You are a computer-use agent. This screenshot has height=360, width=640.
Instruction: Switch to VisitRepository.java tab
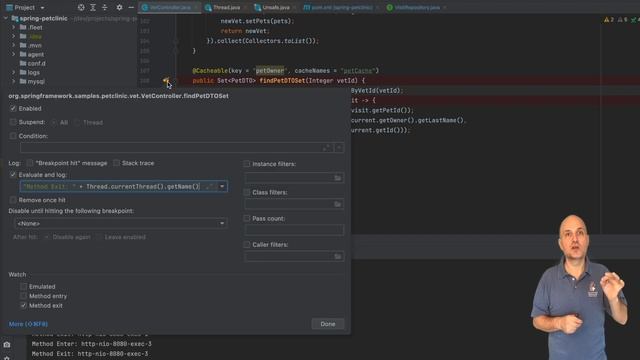[x=416, y=7]
